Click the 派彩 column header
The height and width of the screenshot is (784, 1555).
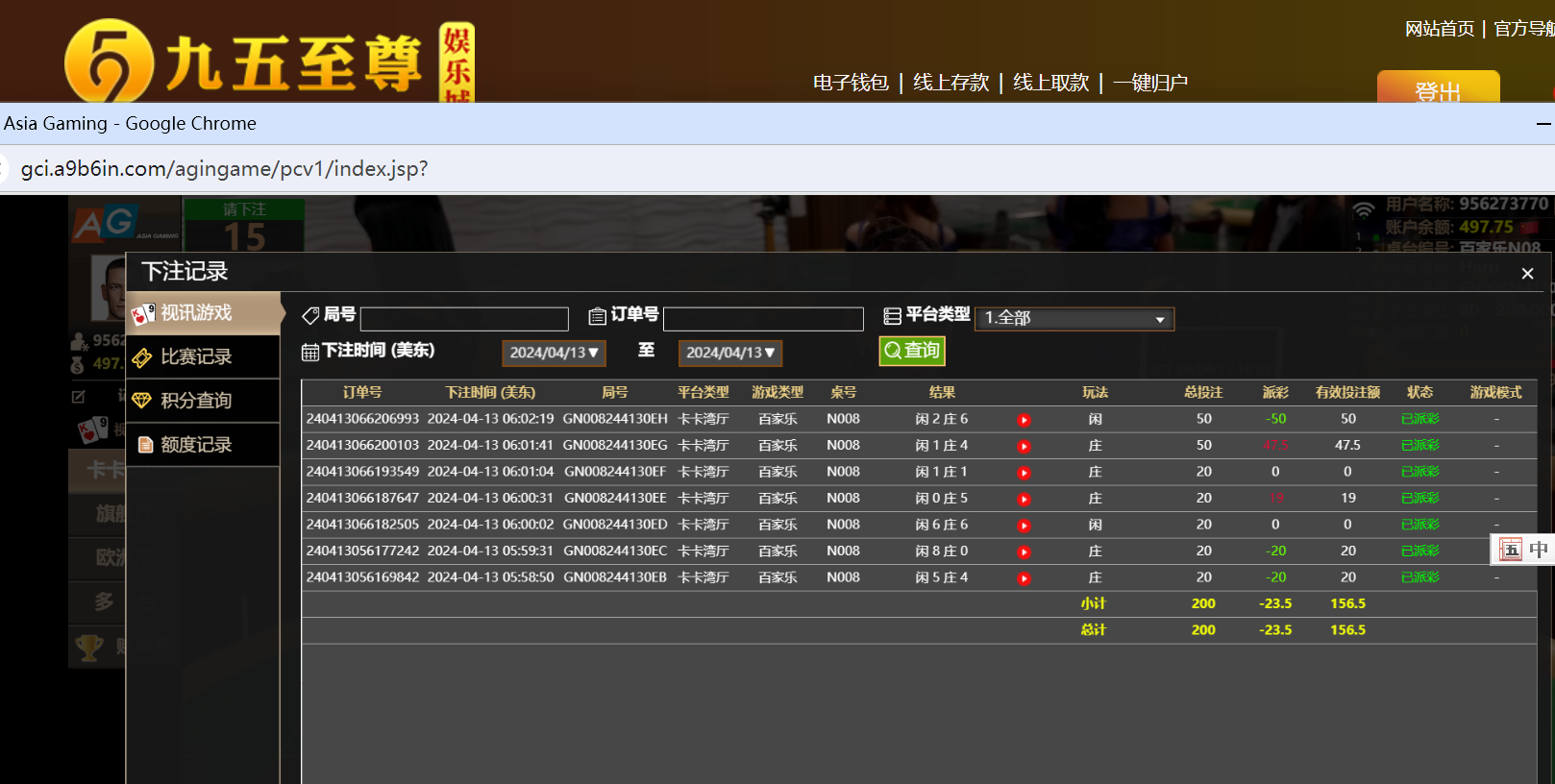[x=1275, y=392]
